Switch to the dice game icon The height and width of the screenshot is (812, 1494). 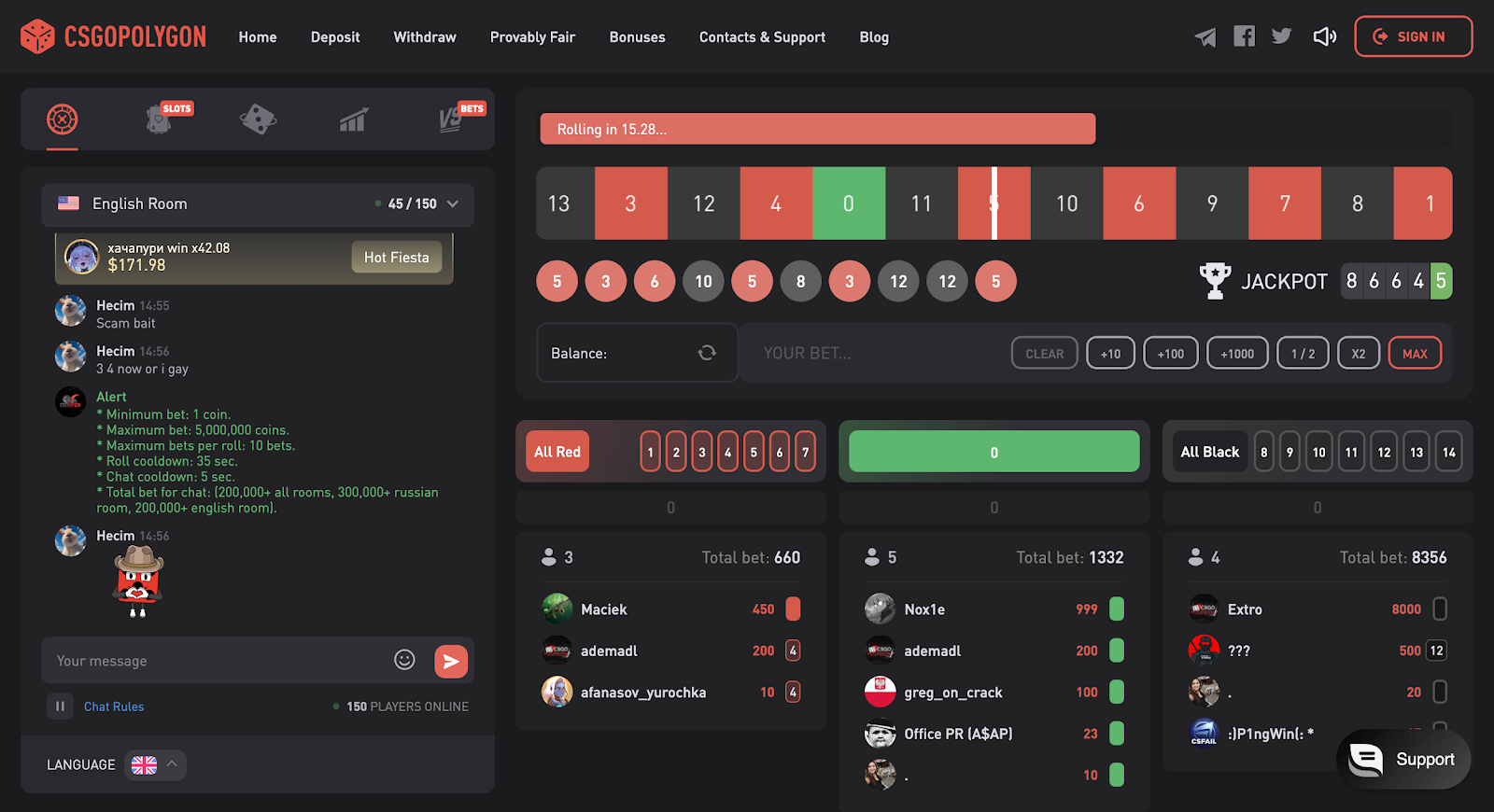[x=258, y=119]
